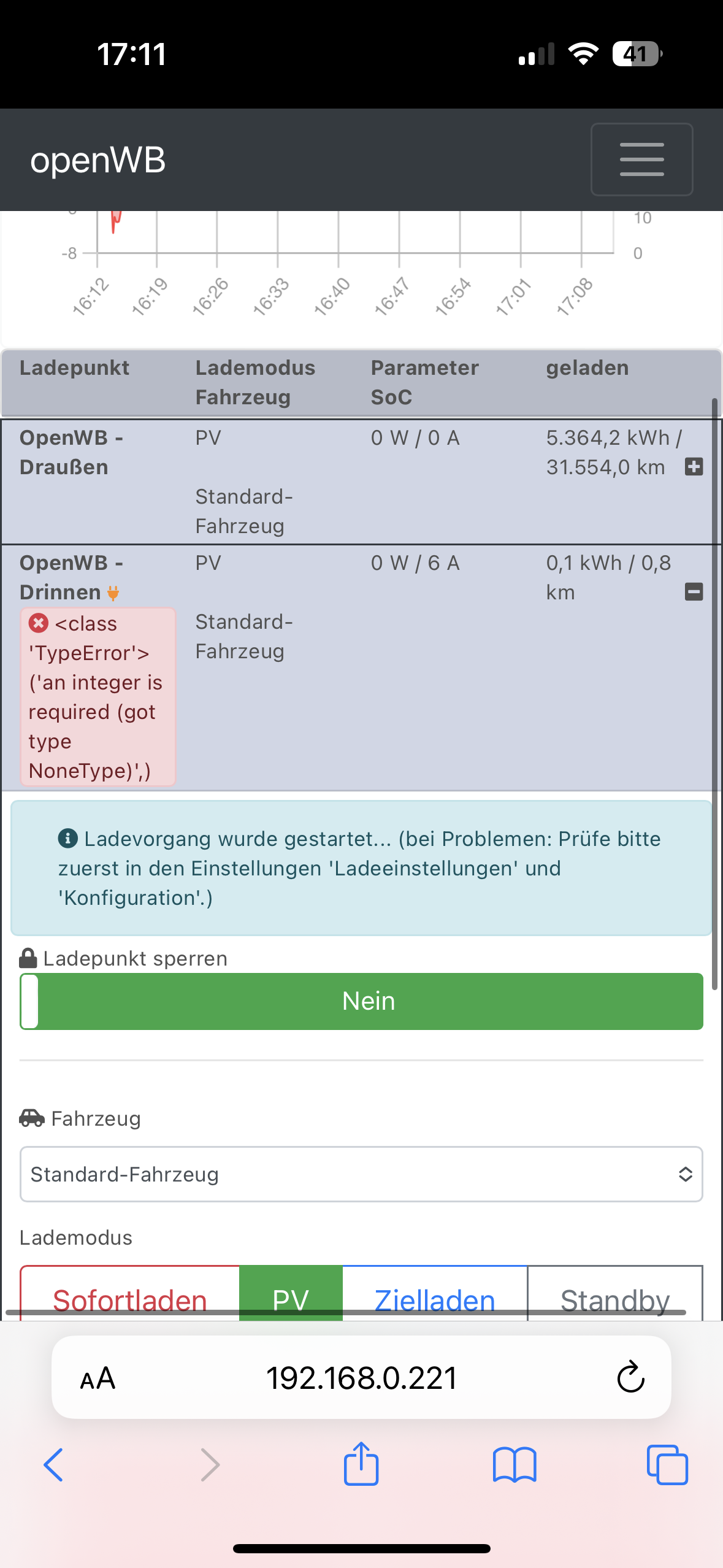Image resolution: width=723 pixels, height=1568 pixels.
Task: Select the Sofortladen charge mode
Action: tap(130, 1294)
